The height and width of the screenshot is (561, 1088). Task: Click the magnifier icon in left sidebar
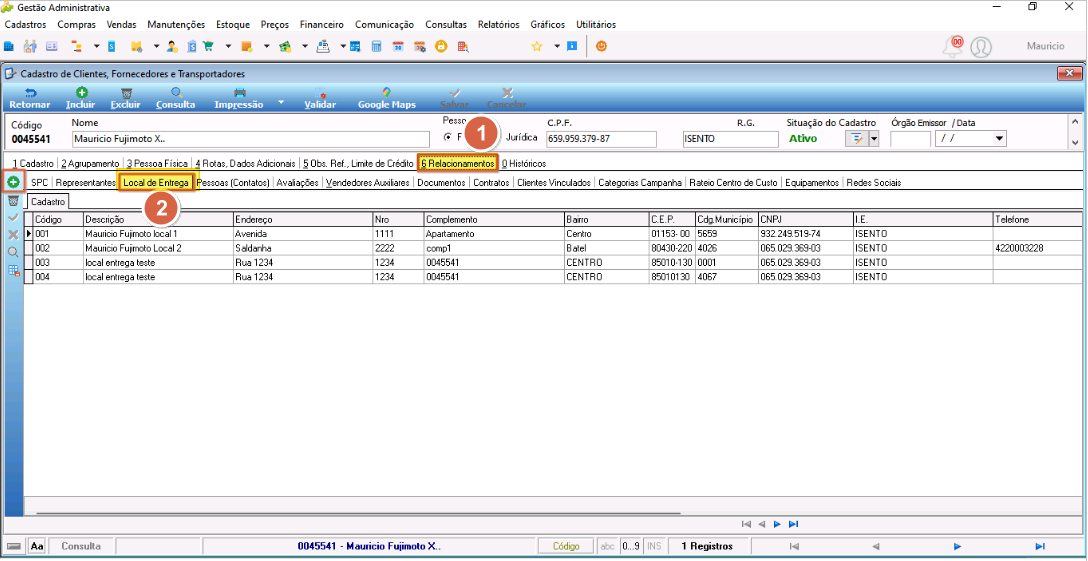point(13,252)
